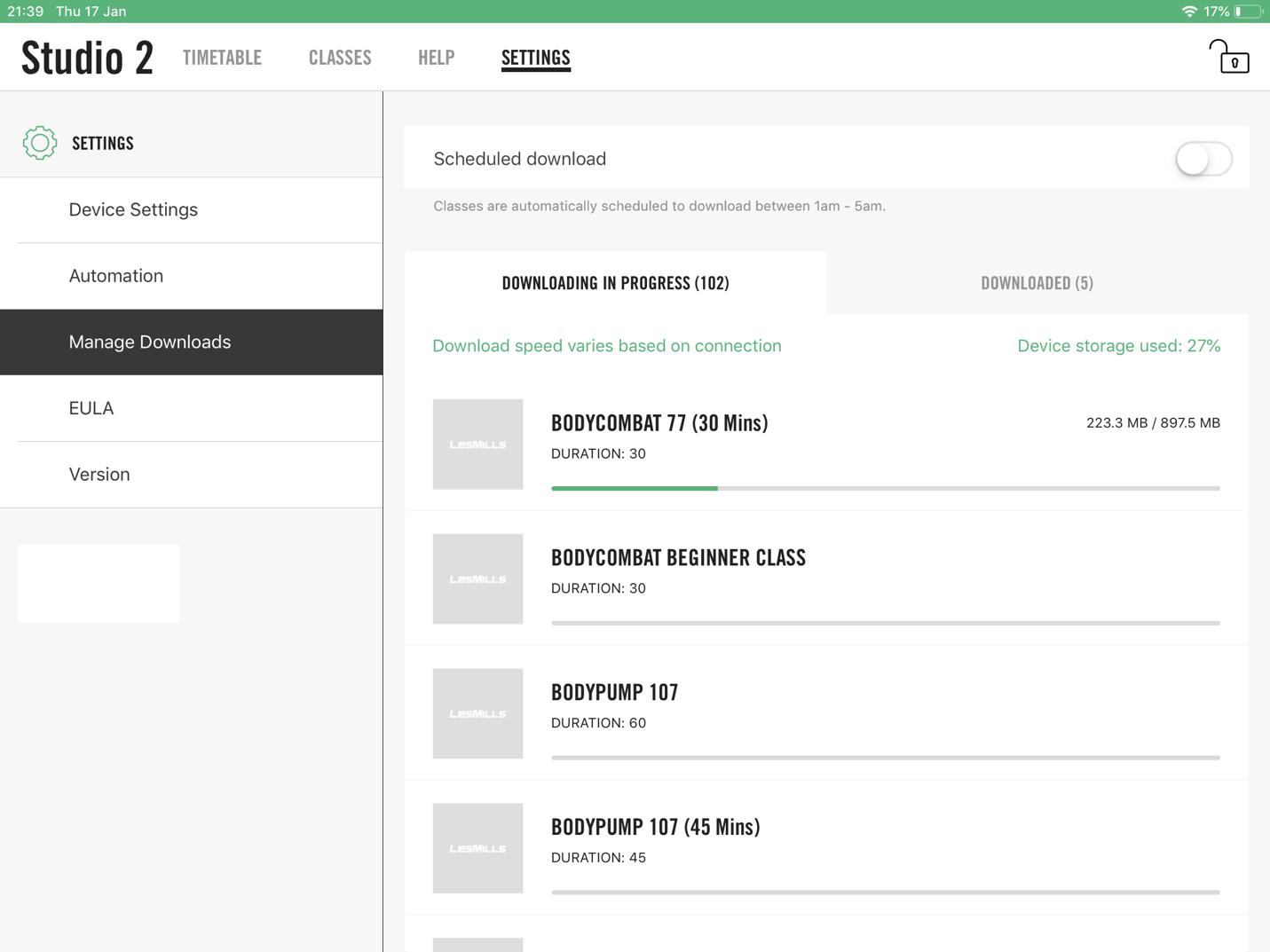
Task: Click the 223.3 MB / 897.5 MB size text
Action: (x=1153, y=423)
